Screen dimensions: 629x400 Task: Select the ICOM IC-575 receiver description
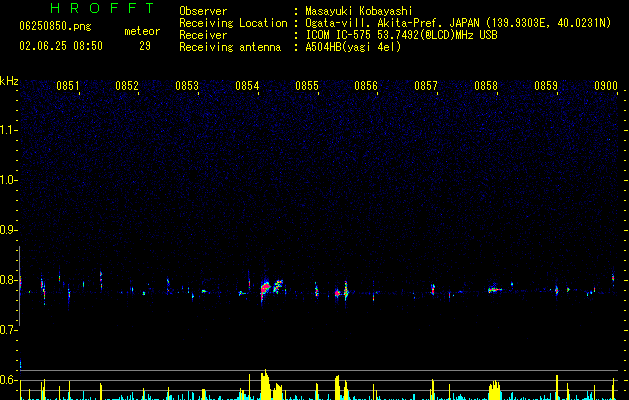[402, 35]
